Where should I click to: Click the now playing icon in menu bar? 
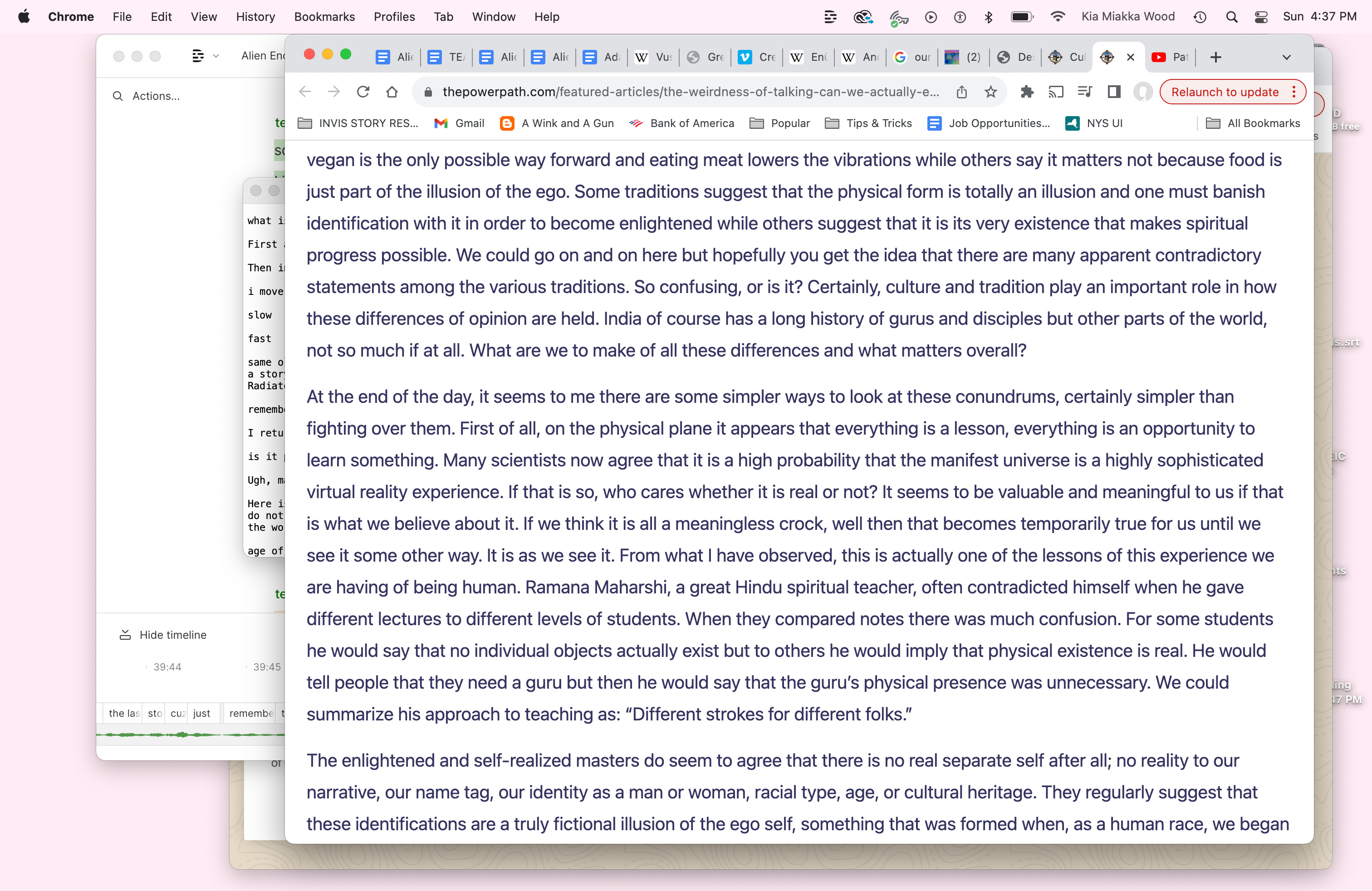tap(931, 17)
